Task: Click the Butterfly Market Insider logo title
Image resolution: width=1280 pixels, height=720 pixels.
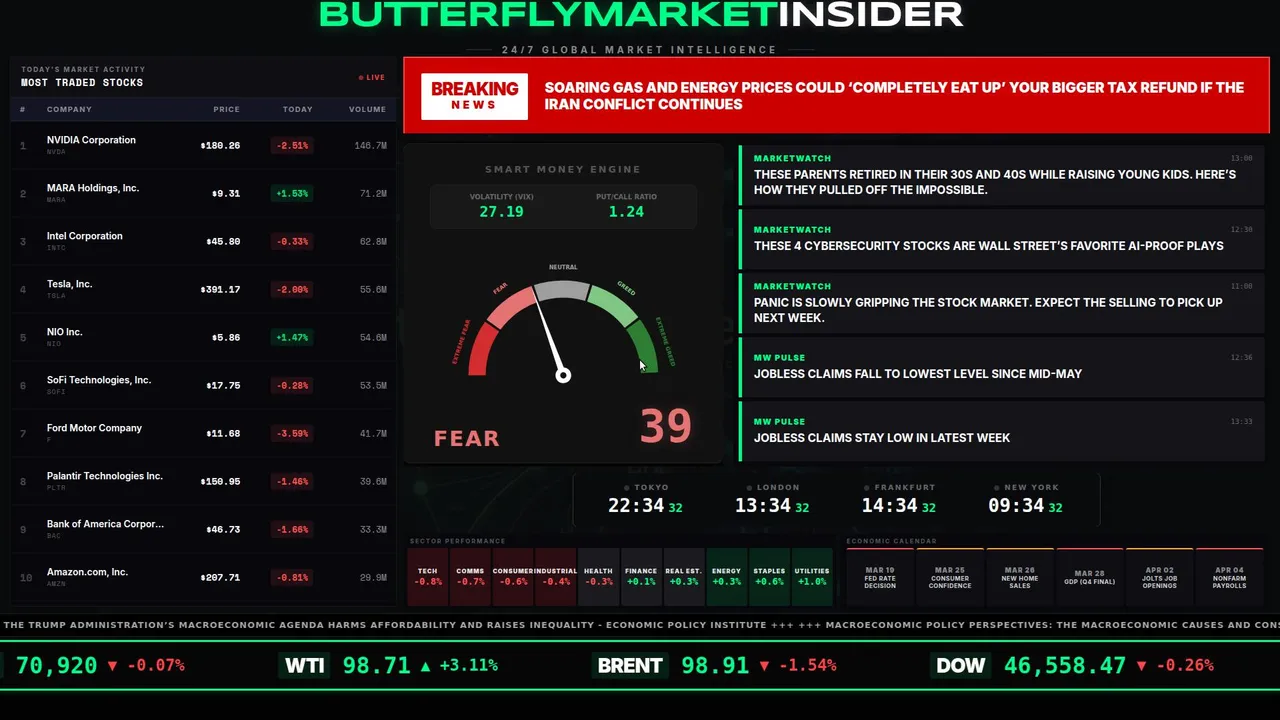Action: [641, 14]
